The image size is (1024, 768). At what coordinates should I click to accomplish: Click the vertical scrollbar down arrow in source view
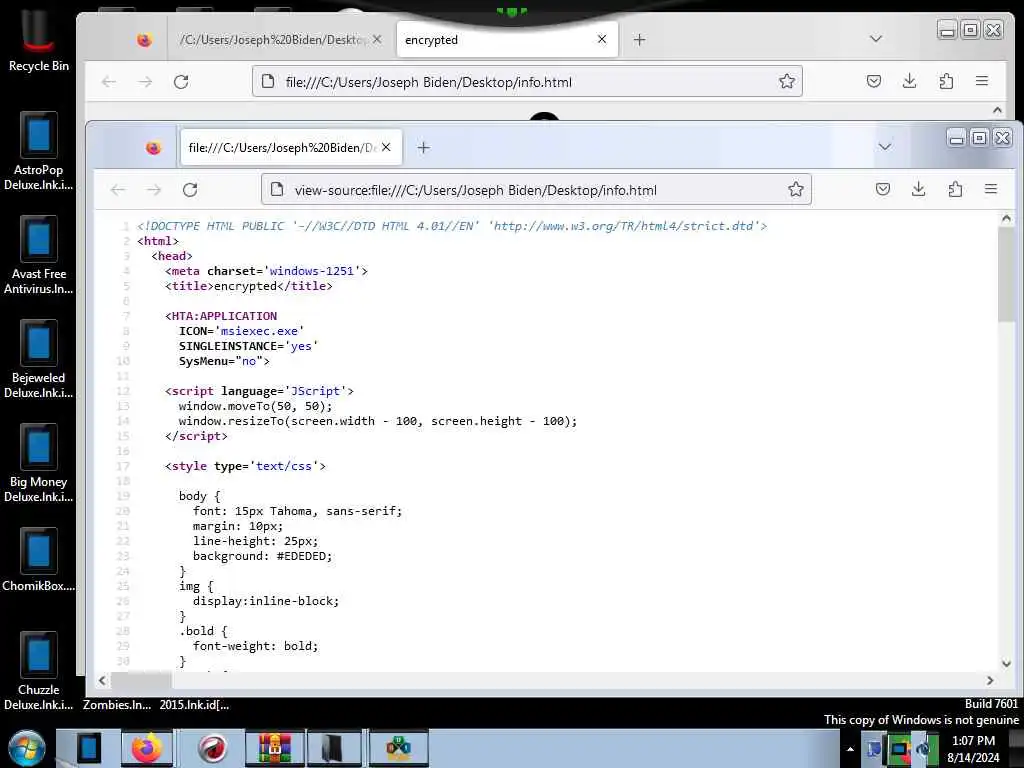(x=1006, y=664)
